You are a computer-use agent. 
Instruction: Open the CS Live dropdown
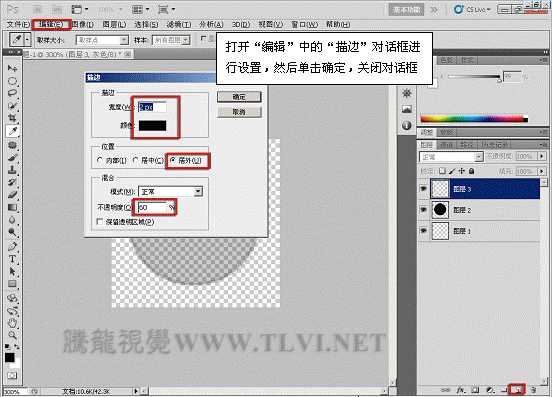[473, 10]
